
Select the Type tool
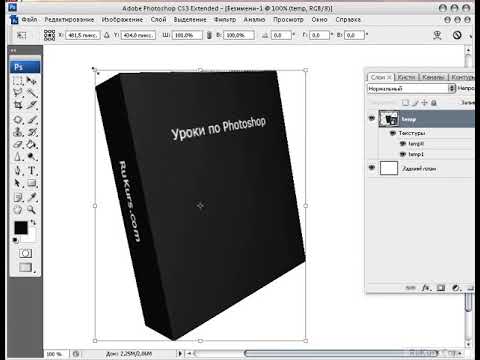32,171
